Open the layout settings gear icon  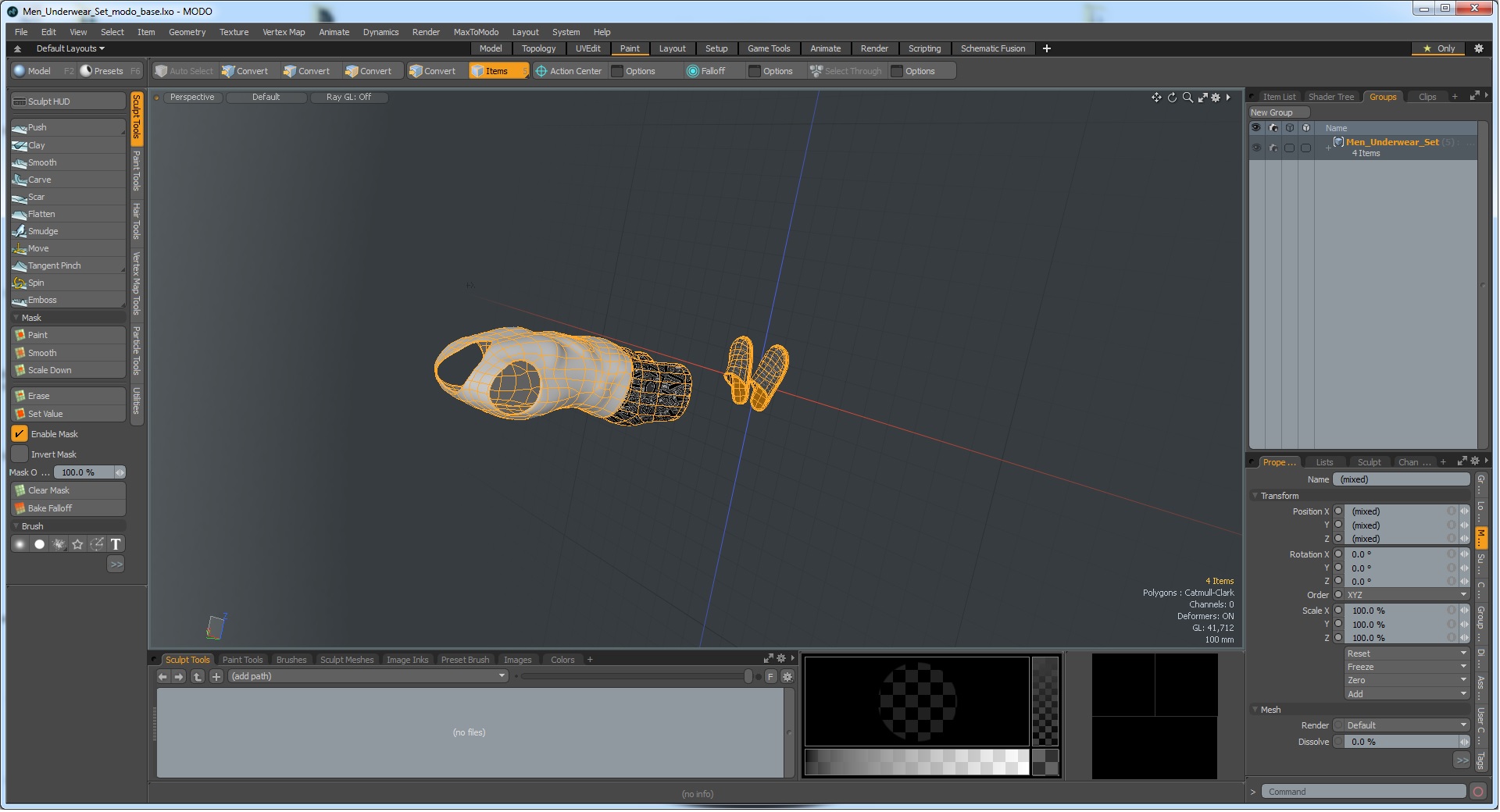click(1478, 48)
